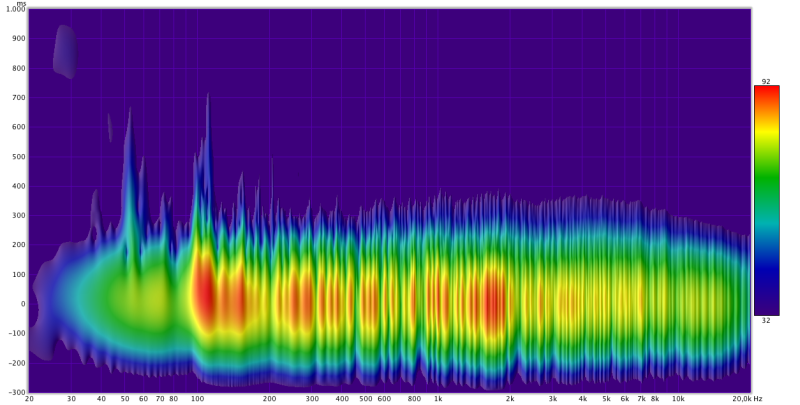Click the 8k label on frequency axis
Viewport: 800px width, 405px height.
(655, 399)
